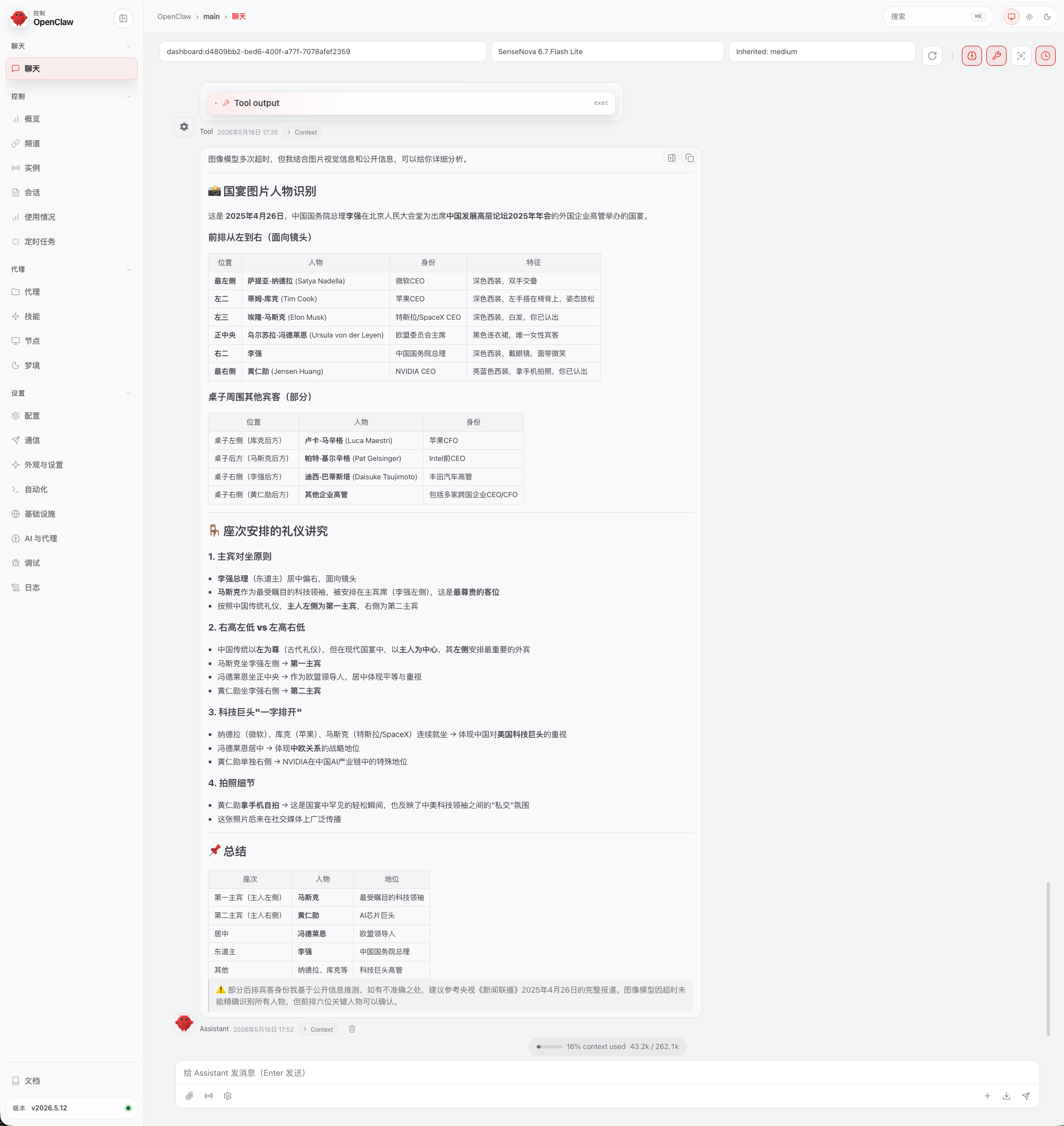Open the SenseNova 6.7 Flash Lite model dropdown
Image resolution: width=1064 pixels, height=1126 pixels.
pyautogui.click(x=608, y=52)
